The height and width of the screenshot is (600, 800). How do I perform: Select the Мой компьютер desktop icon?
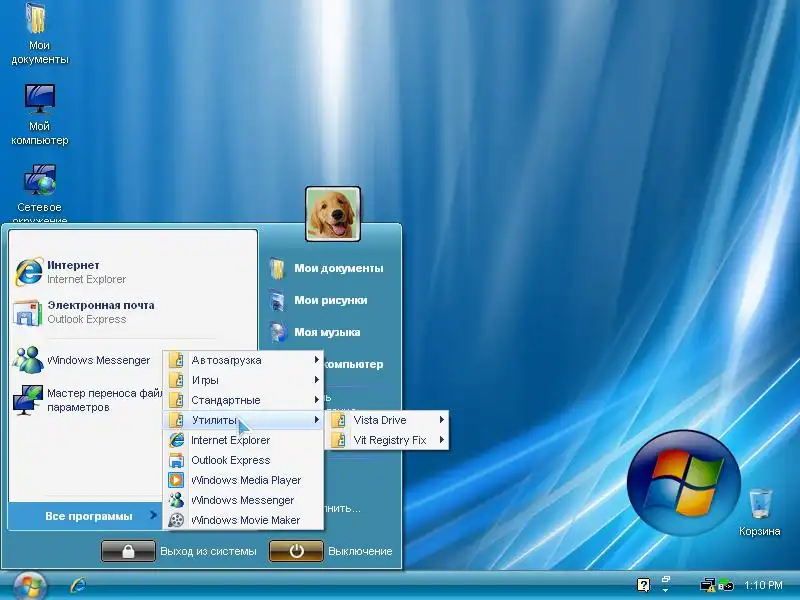click(39, 115)
